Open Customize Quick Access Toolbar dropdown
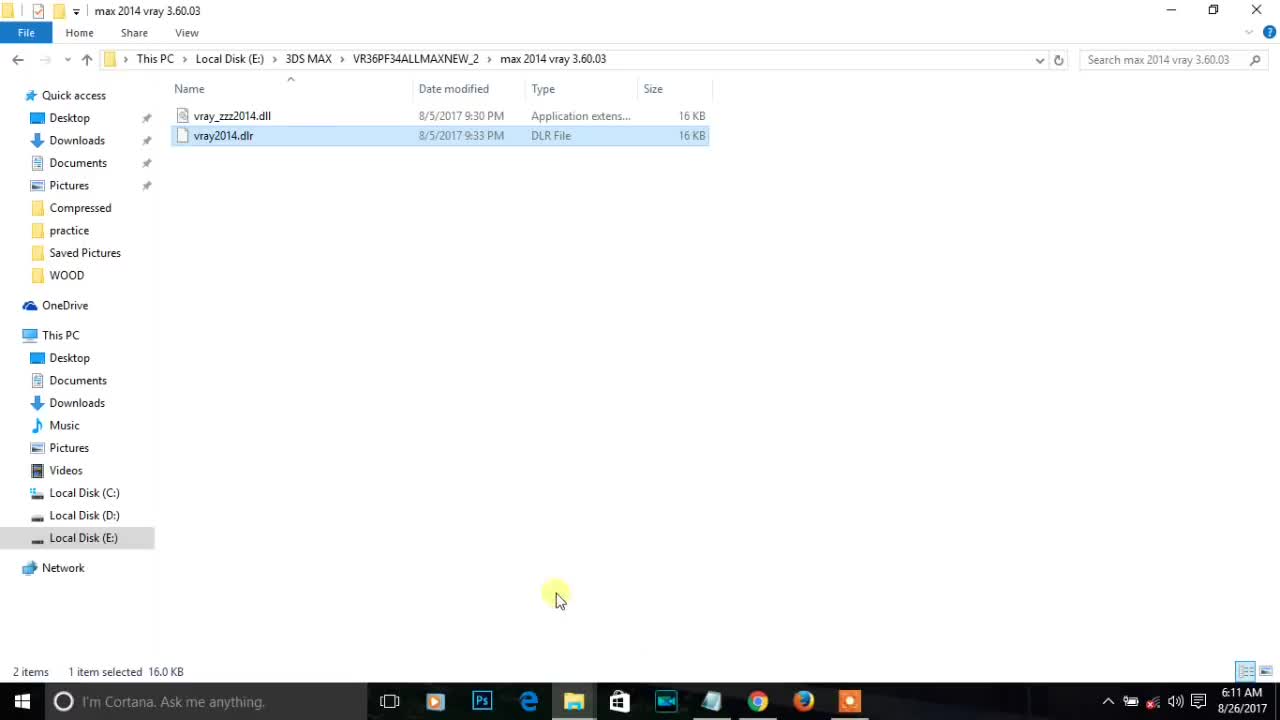This screenshot has width=1280, height=720. 76,12
